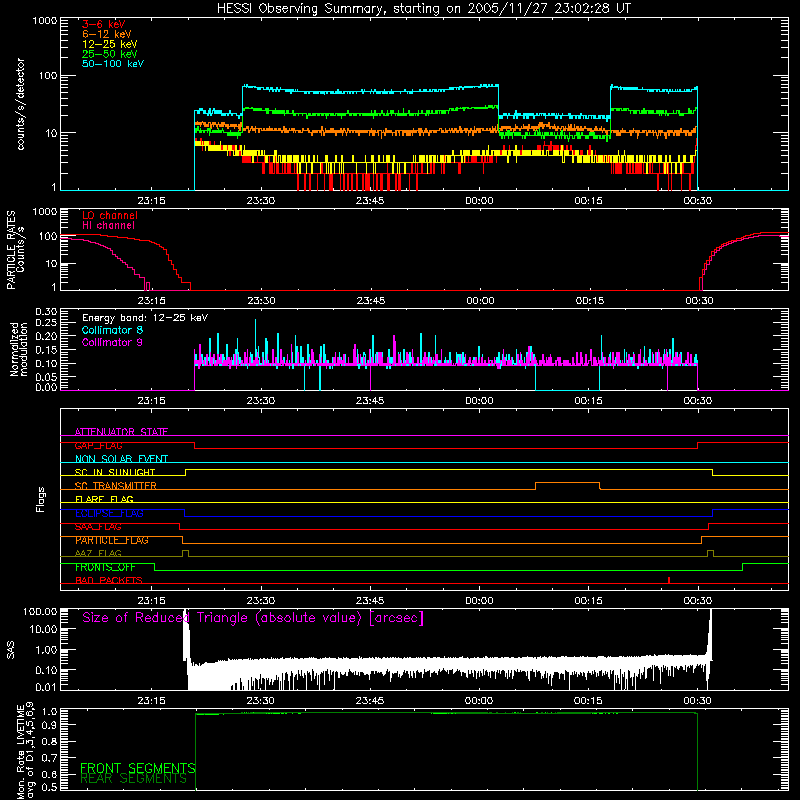
Task: Click 23:30 time label under the SAS panel
Action: click(260, 701)
